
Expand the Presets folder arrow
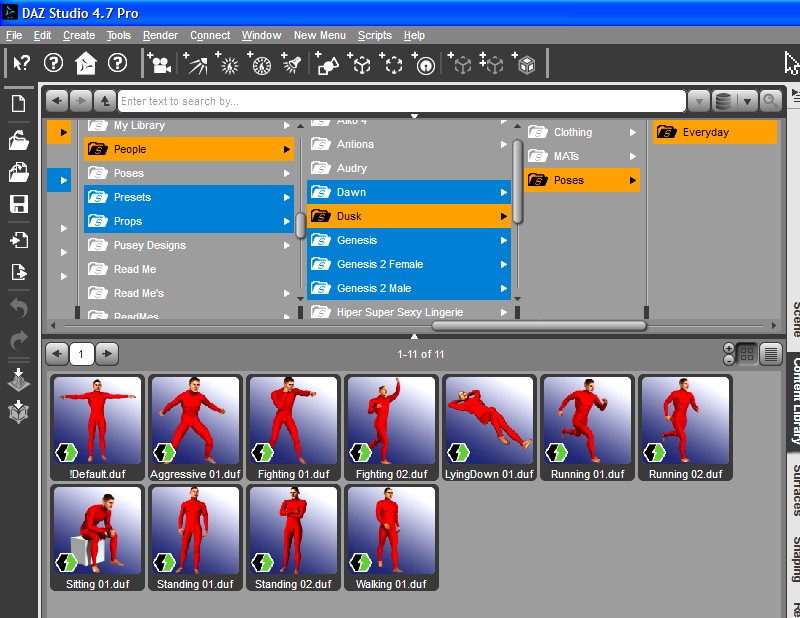point(287,197)
